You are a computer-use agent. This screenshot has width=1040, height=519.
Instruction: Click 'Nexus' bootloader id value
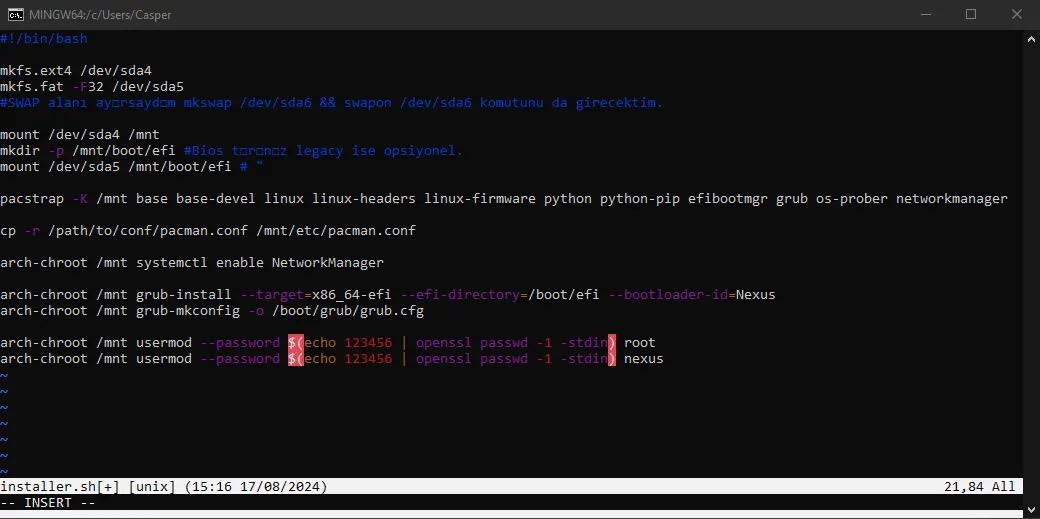pyautogui.click(x=756, y=294)
